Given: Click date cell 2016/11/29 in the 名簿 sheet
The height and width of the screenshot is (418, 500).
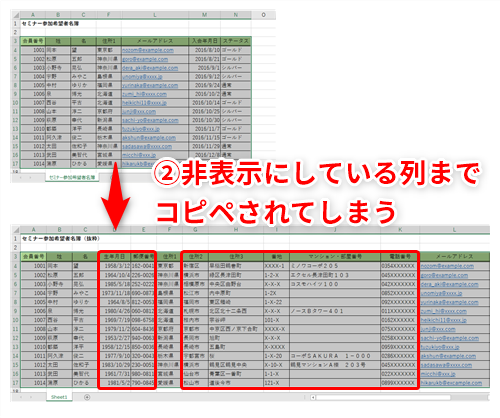Looking at the screenshot, I should (204, 146).
